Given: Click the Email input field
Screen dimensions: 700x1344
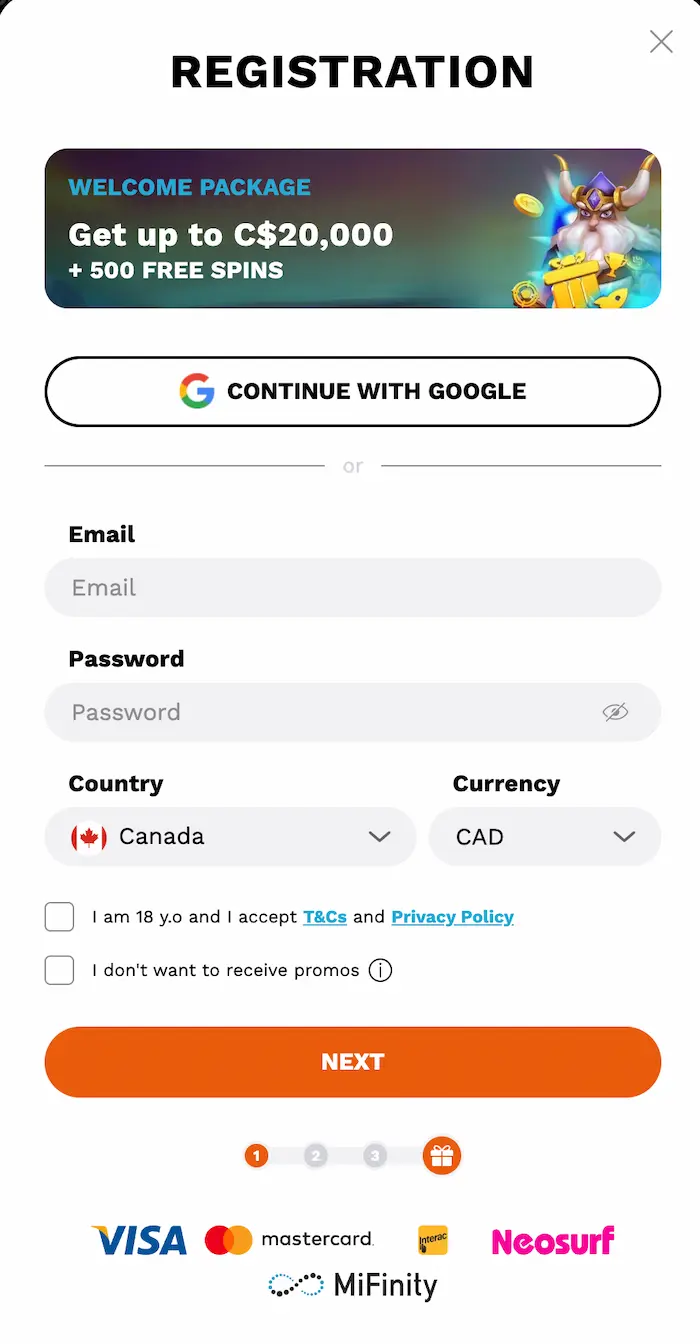Looking at the screenshot, I should click(353, 587).
